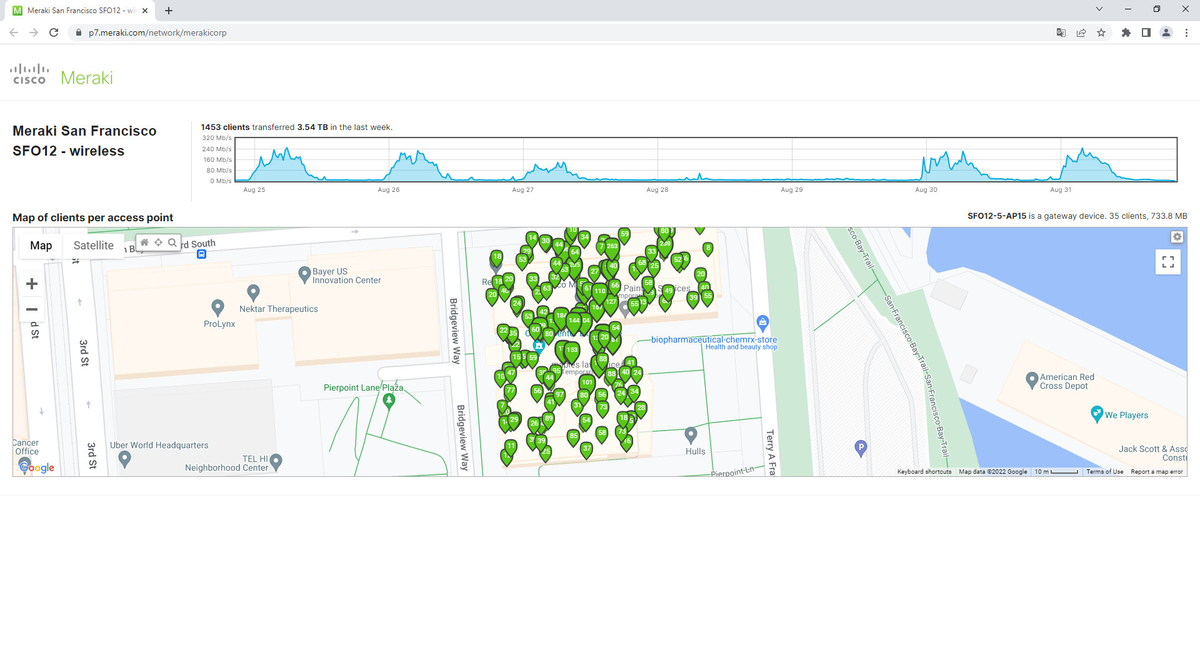
Task: Open the extensions puzzle icon
Action: click(x=1128, y=32)
